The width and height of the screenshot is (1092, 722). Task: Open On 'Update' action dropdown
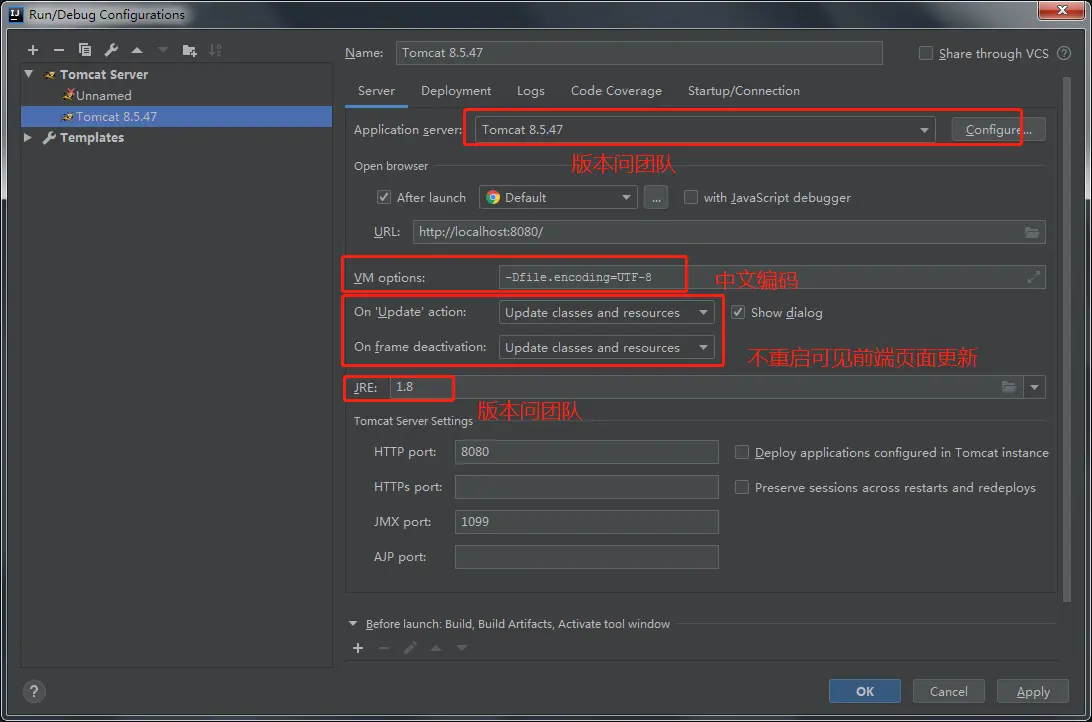coord(607,313)
